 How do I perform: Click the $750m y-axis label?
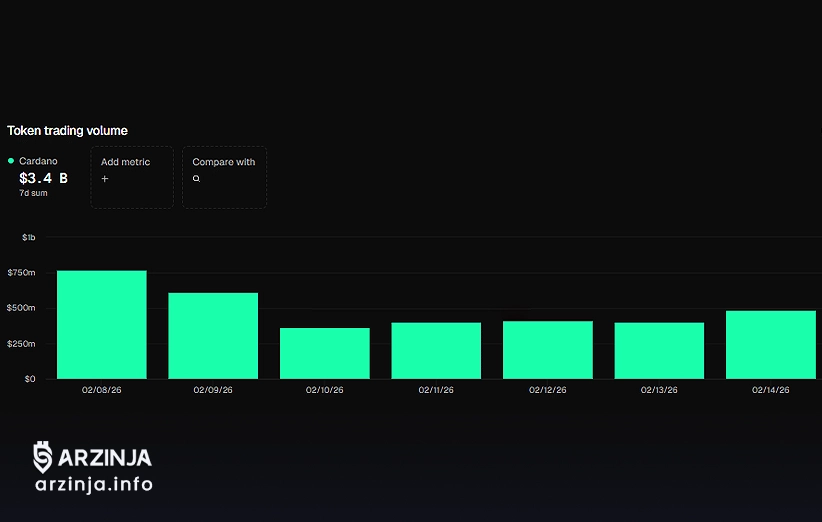pyautogui.click(x=21, y=273)
